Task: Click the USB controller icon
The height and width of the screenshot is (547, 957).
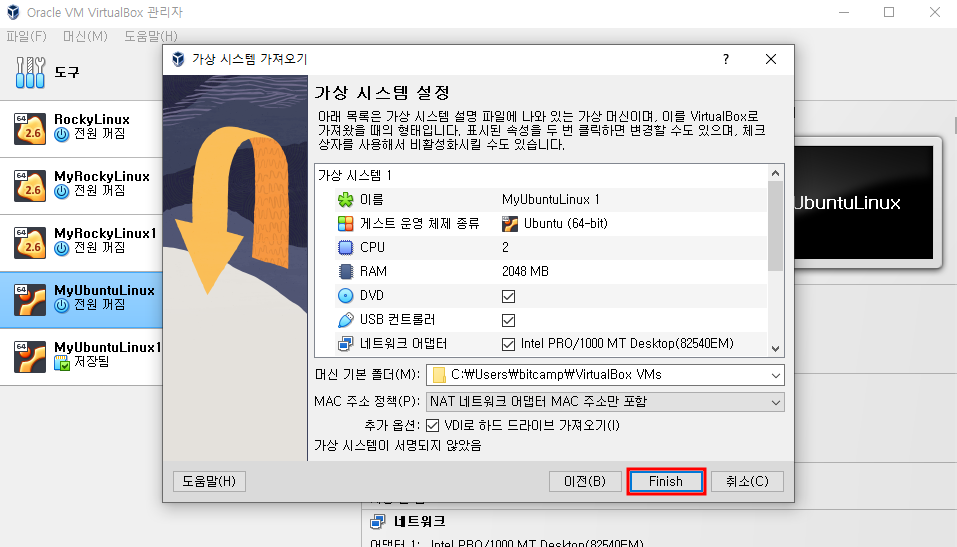Action: [x=345, y=319]
